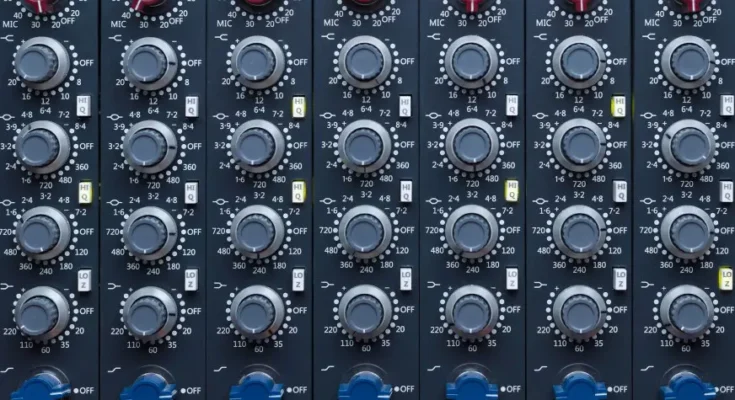Toggle the lit yellow HI Q button on fifth channel strip

(x=512, y=191)
